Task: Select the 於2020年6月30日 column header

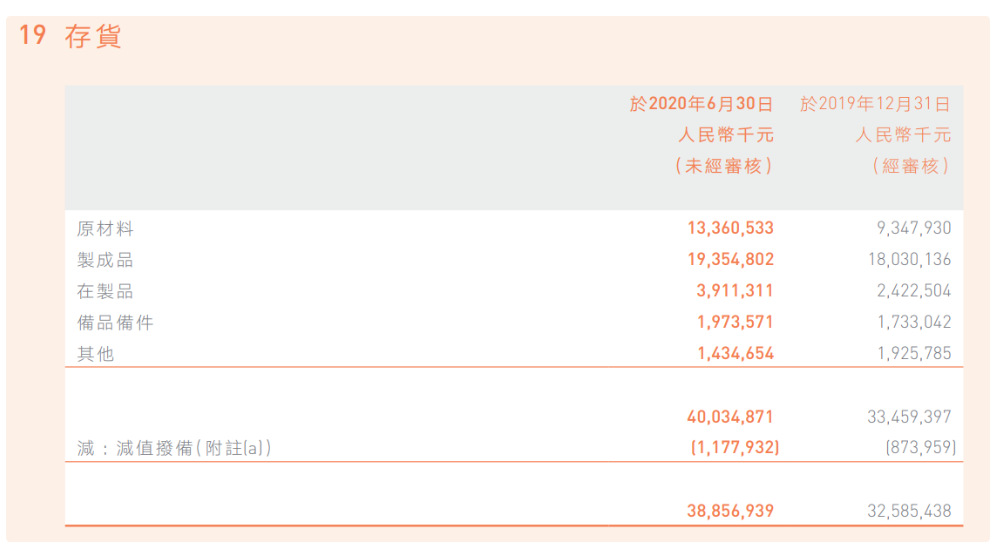Action: (x=701, y=104)
